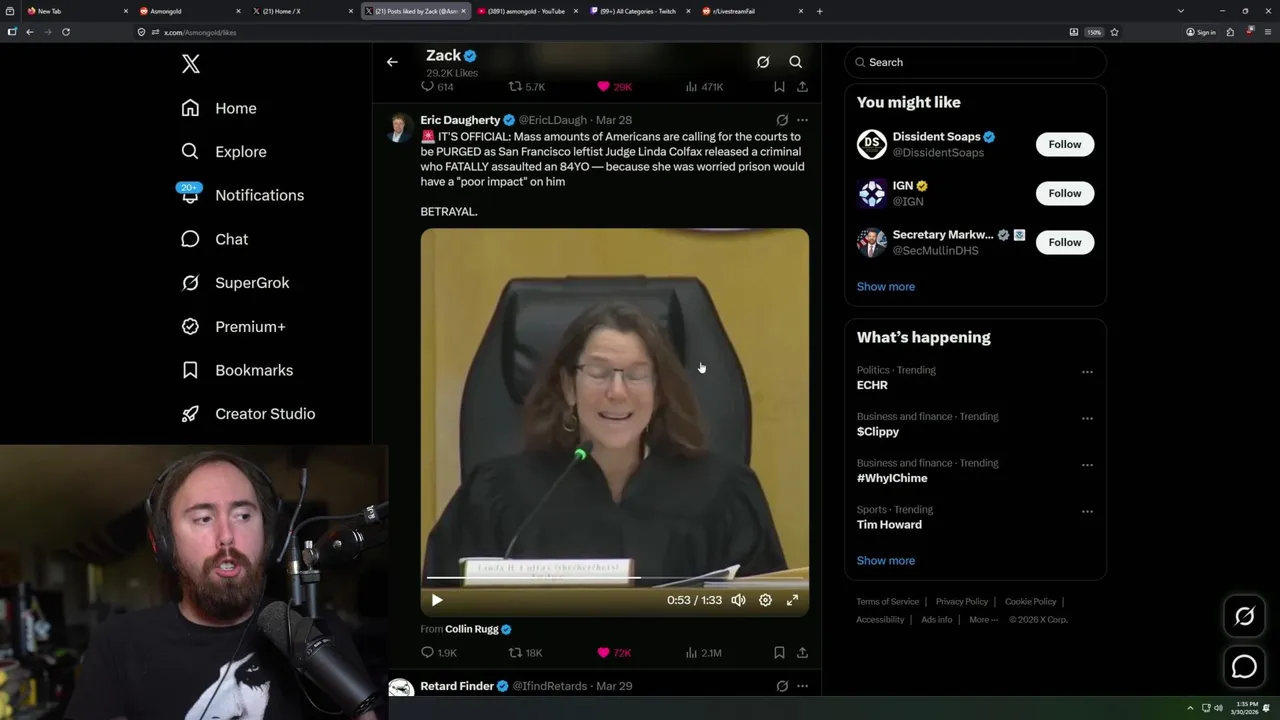Open Privacy Policy link
This screenshot has height=720, width=1280.
[962, 602]
